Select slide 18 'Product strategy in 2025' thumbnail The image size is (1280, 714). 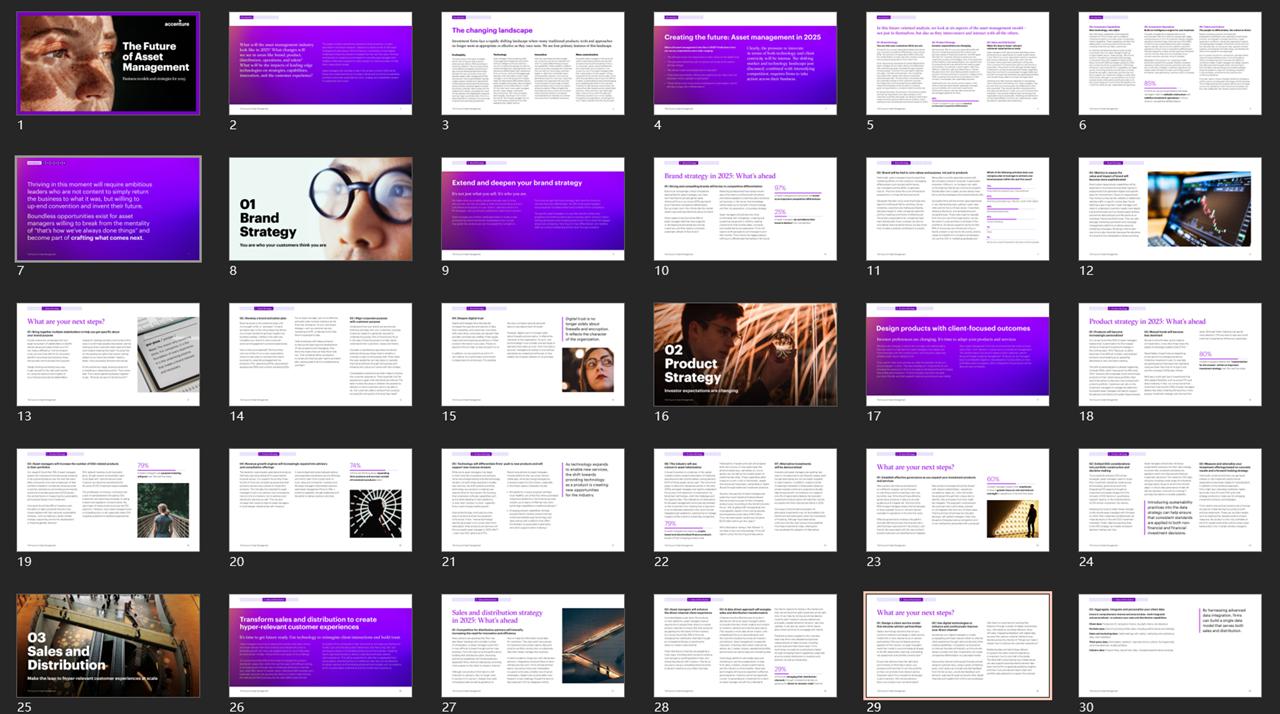[x=1170, y=355]
